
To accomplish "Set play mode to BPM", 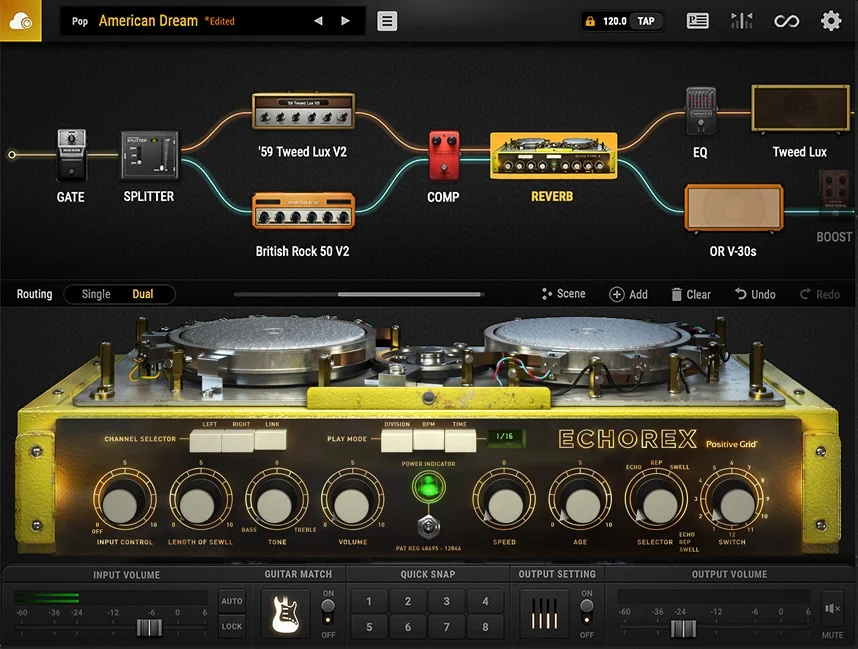I will coord(428,441).
